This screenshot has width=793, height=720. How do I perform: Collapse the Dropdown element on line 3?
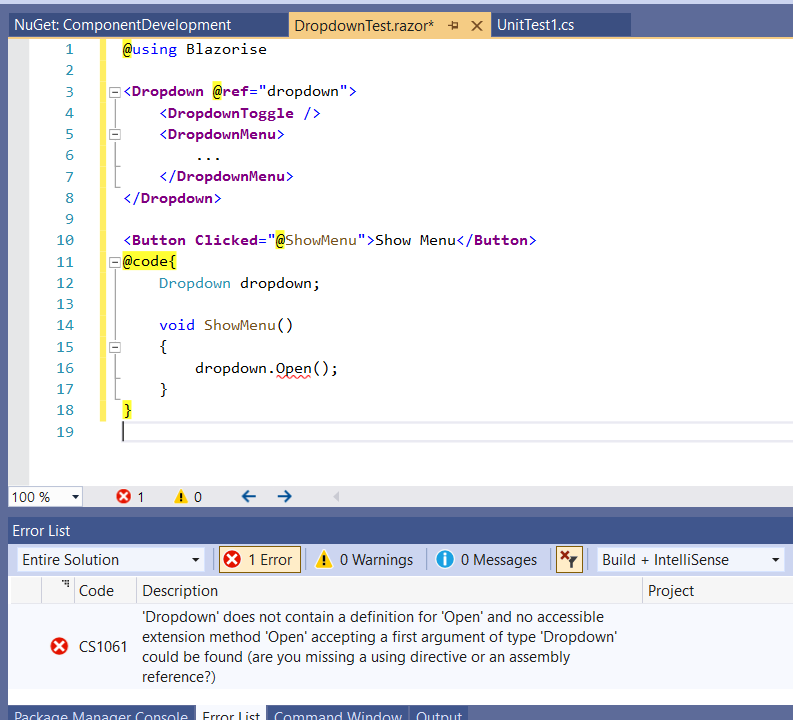point(115,92)
